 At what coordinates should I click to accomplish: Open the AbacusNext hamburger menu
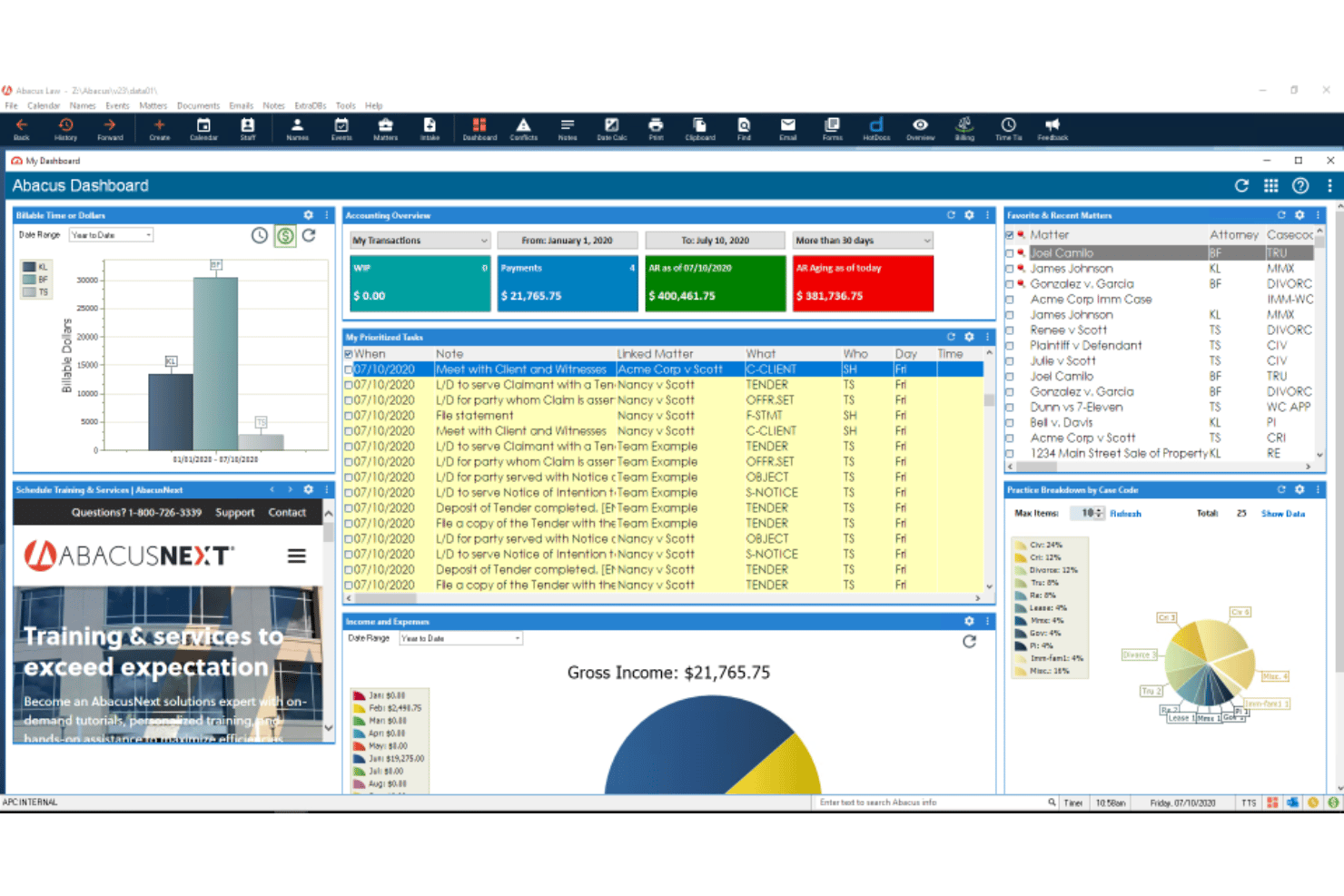297,556
